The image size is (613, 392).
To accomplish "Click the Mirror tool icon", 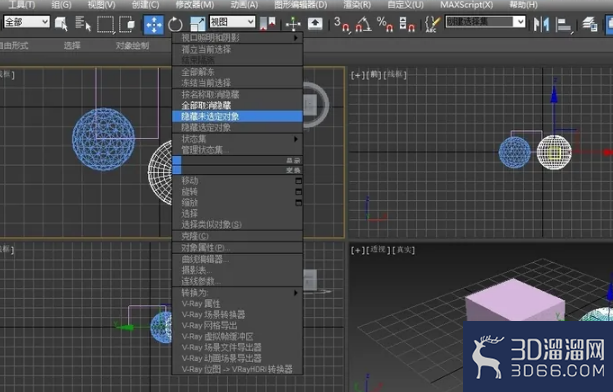I will 541,24.
